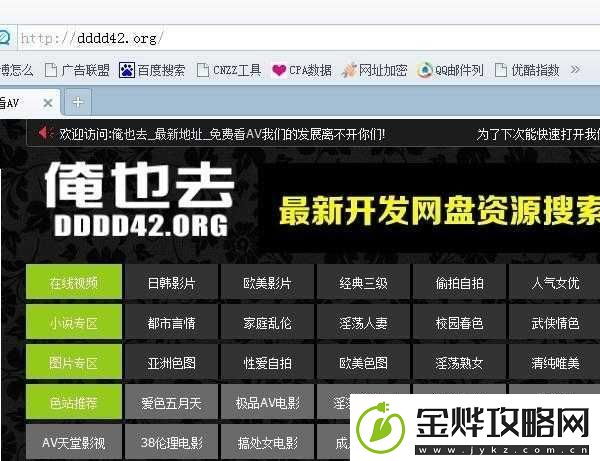Open the 经典三级 section
The height and width of the screenshot is (461, 600).
[x=363, y=282]
